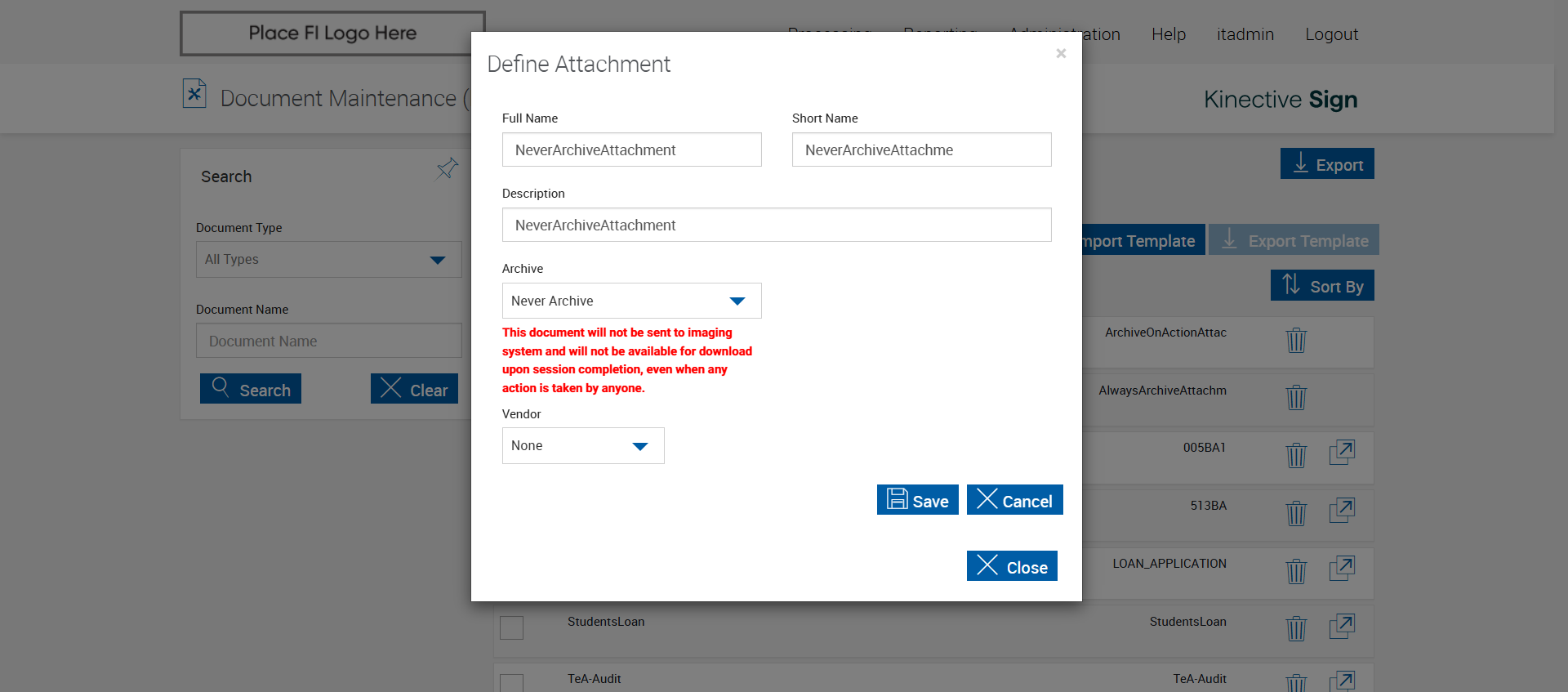Expand the Vendor dropdown
The height and width of the screenshot is (692, 1568).
(x=583, y=446)
